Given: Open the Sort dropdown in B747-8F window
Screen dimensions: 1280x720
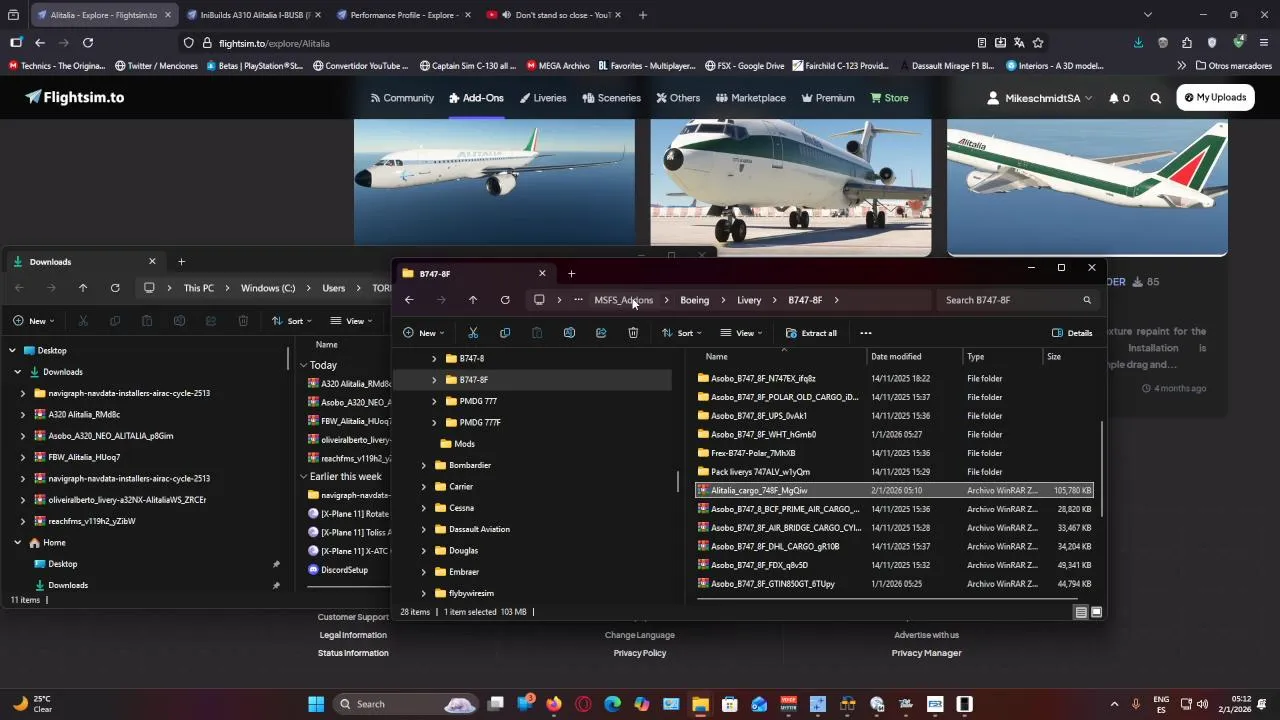Looking at the screenshot, I should click(683, 333).
